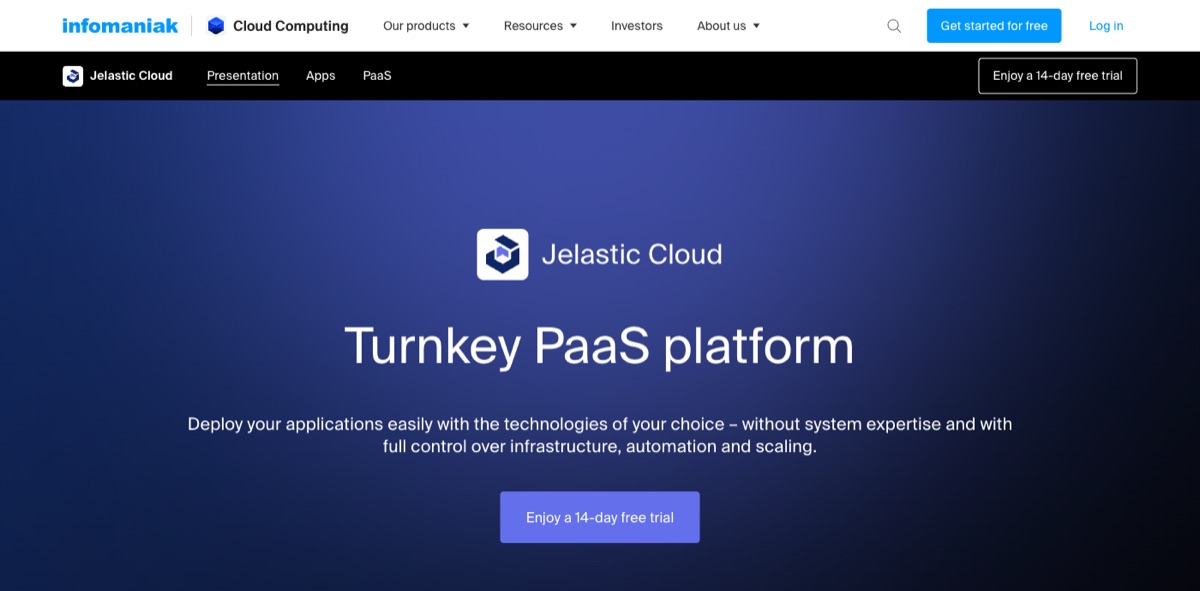Switch to the PaaS tab
1200x591 pixels.
click(377, 76)
